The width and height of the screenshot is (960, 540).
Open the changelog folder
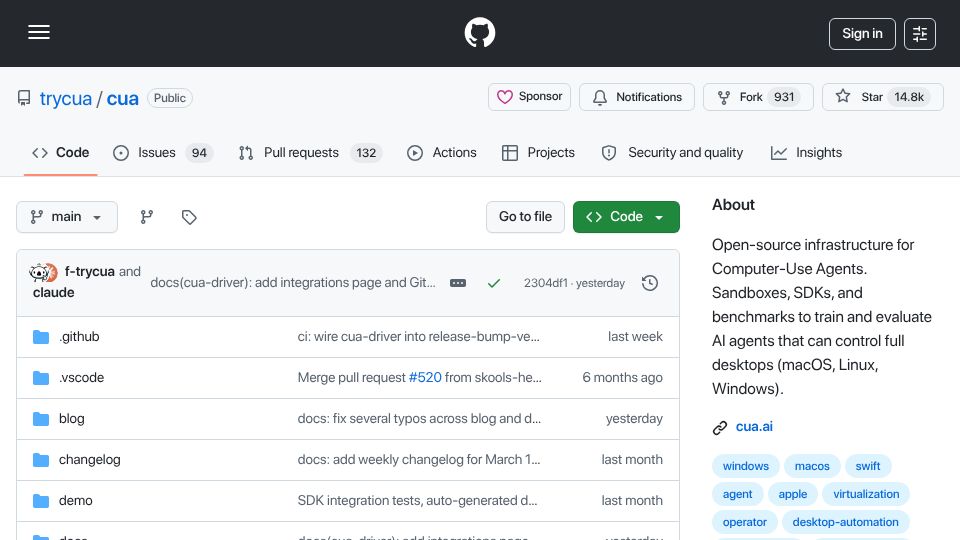(89, 460)
